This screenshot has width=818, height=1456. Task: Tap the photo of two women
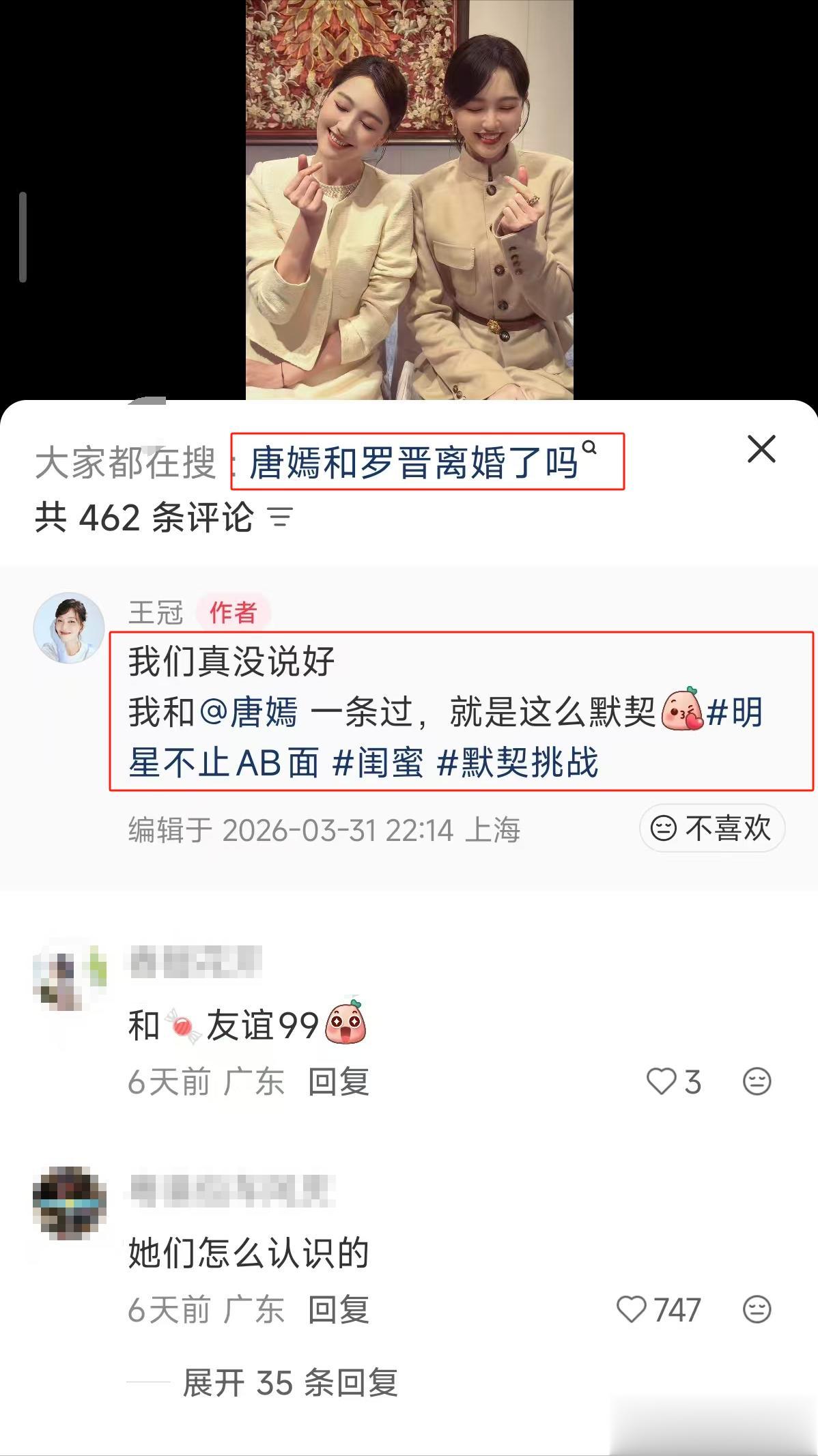[410, 199]
